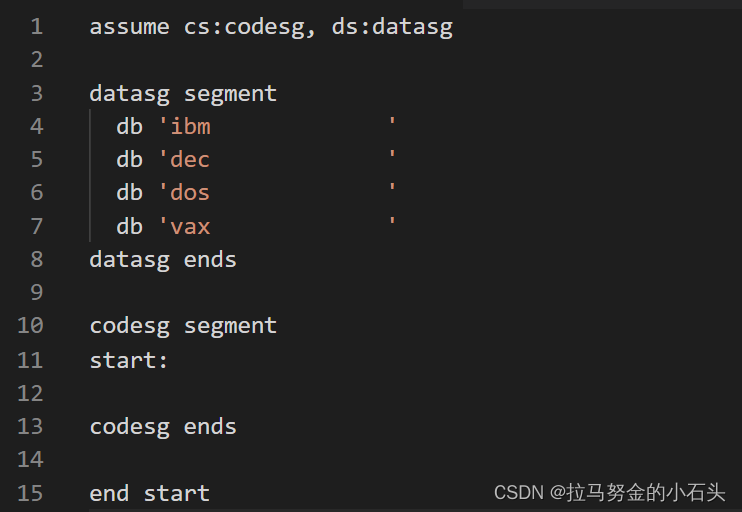The width and height of the screenshot is (742, 512).
Task: Click the 'codesg segment' declaration
Action: coord(183,326)
